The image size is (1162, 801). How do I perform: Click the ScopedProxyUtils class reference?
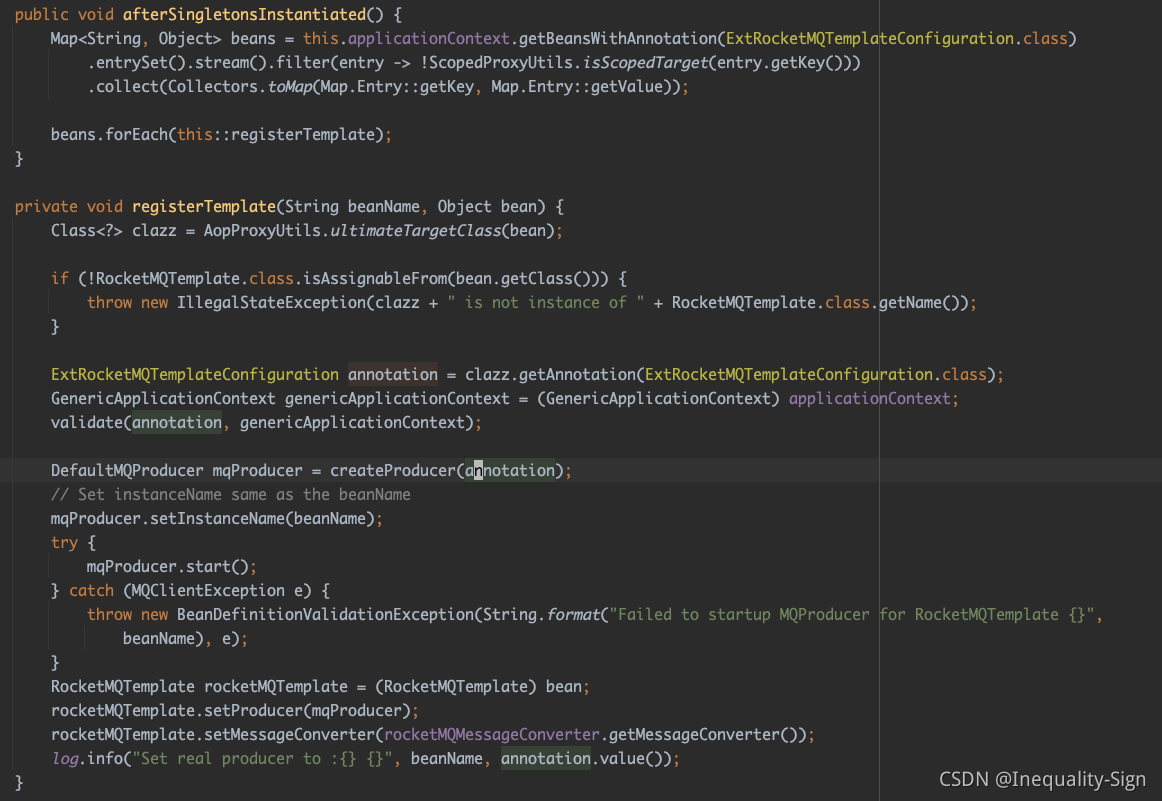(501, 63)
